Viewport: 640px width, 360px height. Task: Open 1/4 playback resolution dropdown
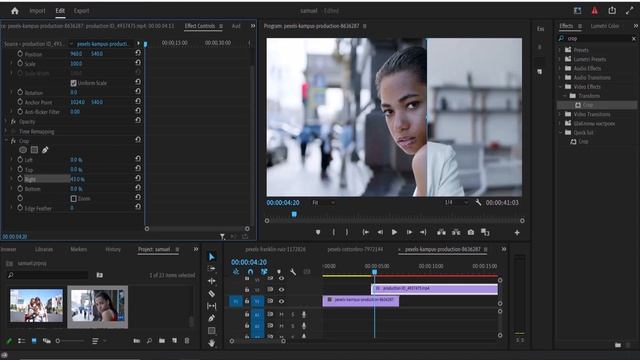(456, 202)
